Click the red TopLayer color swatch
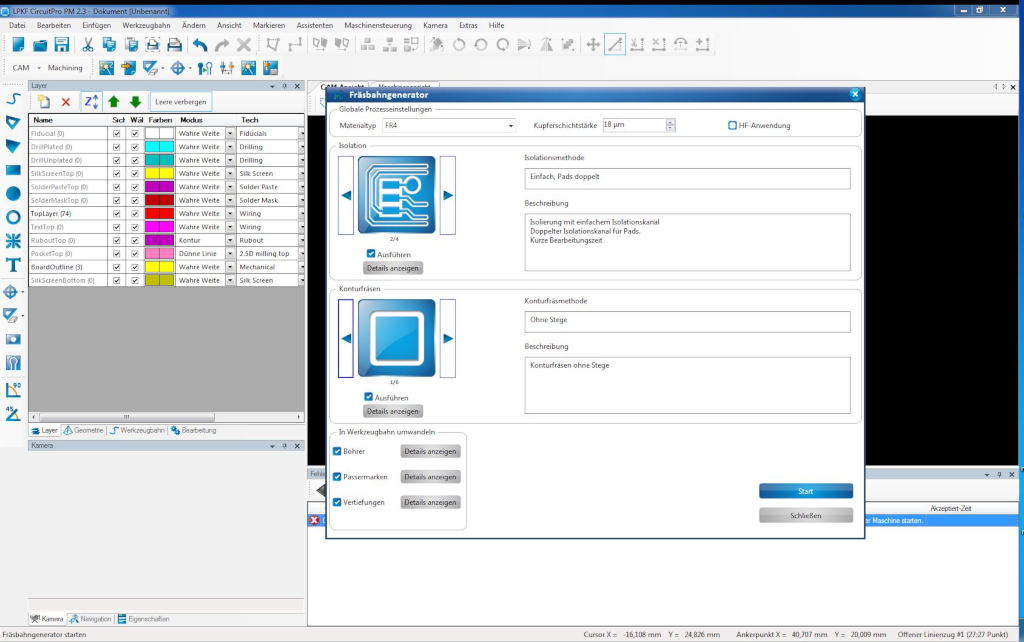Viewport: 1024px width, 642px height. click(x=159, y=213)
